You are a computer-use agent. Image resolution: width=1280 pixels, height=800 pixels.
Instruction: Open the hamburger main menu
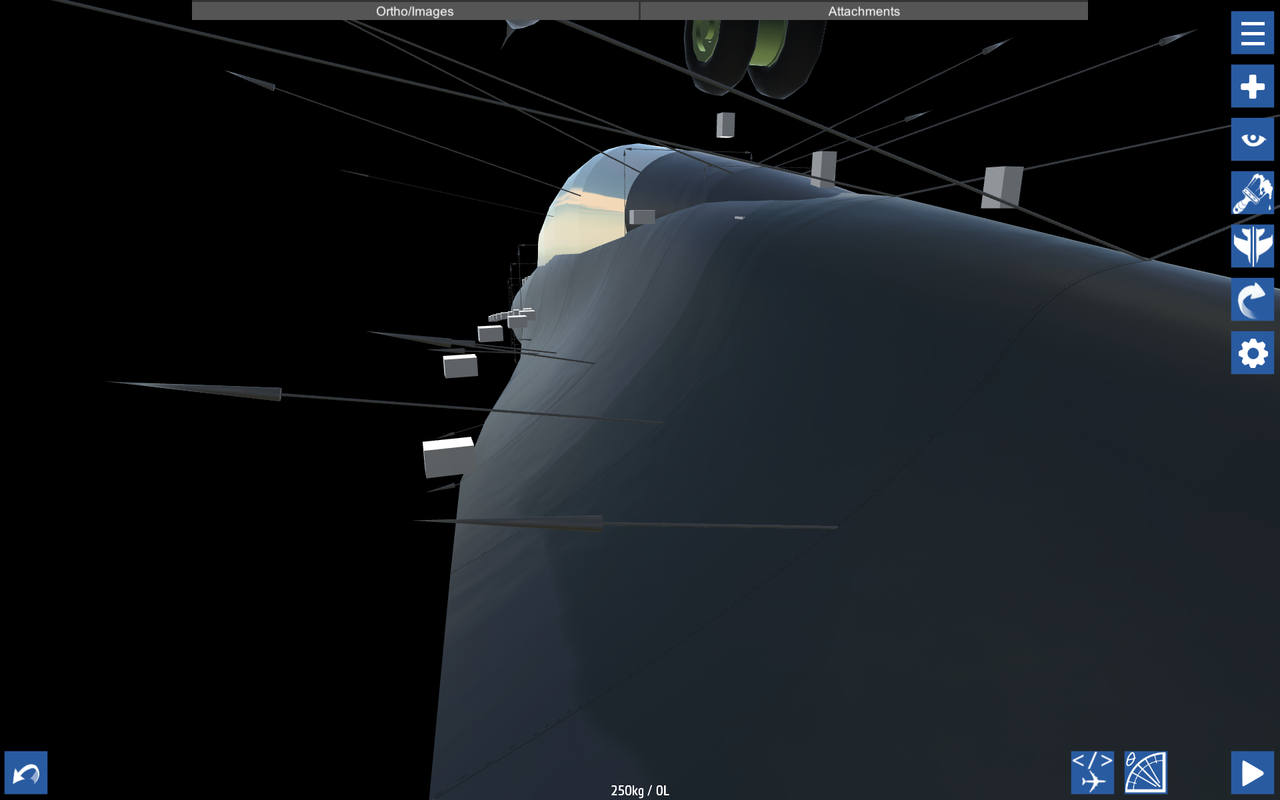(1252, 33)
